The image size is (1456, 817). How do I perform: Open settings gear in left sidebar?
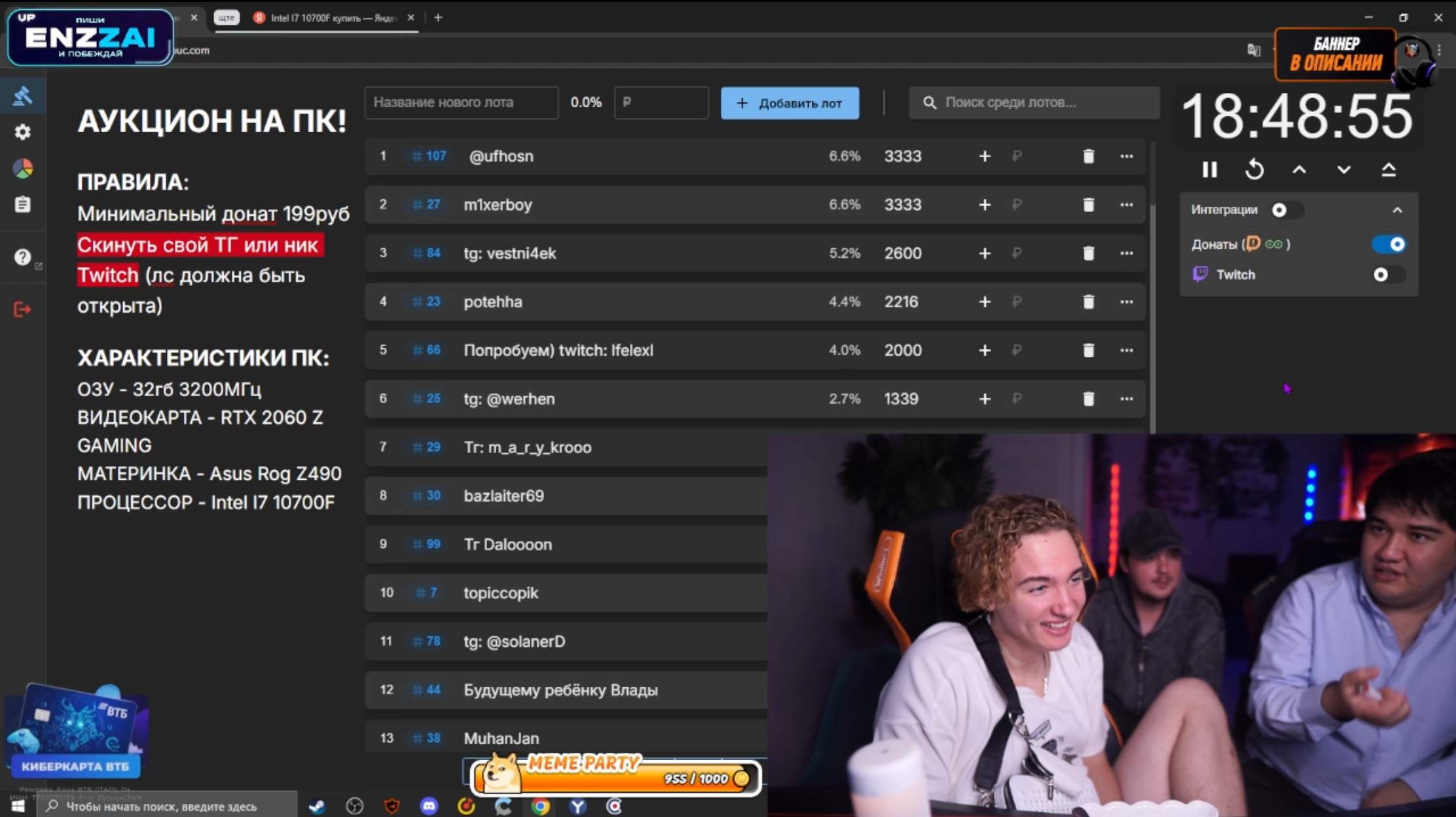pyautogui.click(x=23, y=132)
